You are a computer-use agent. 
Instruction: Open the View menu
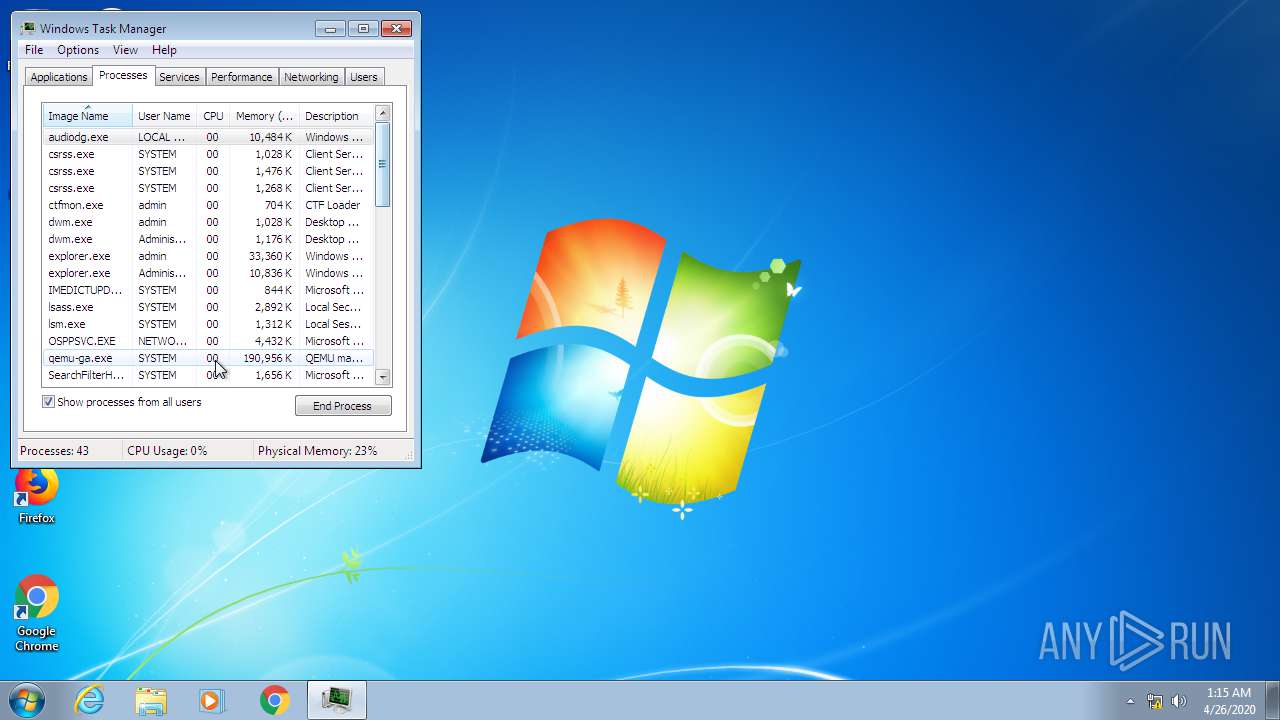[x=125, y=50]
